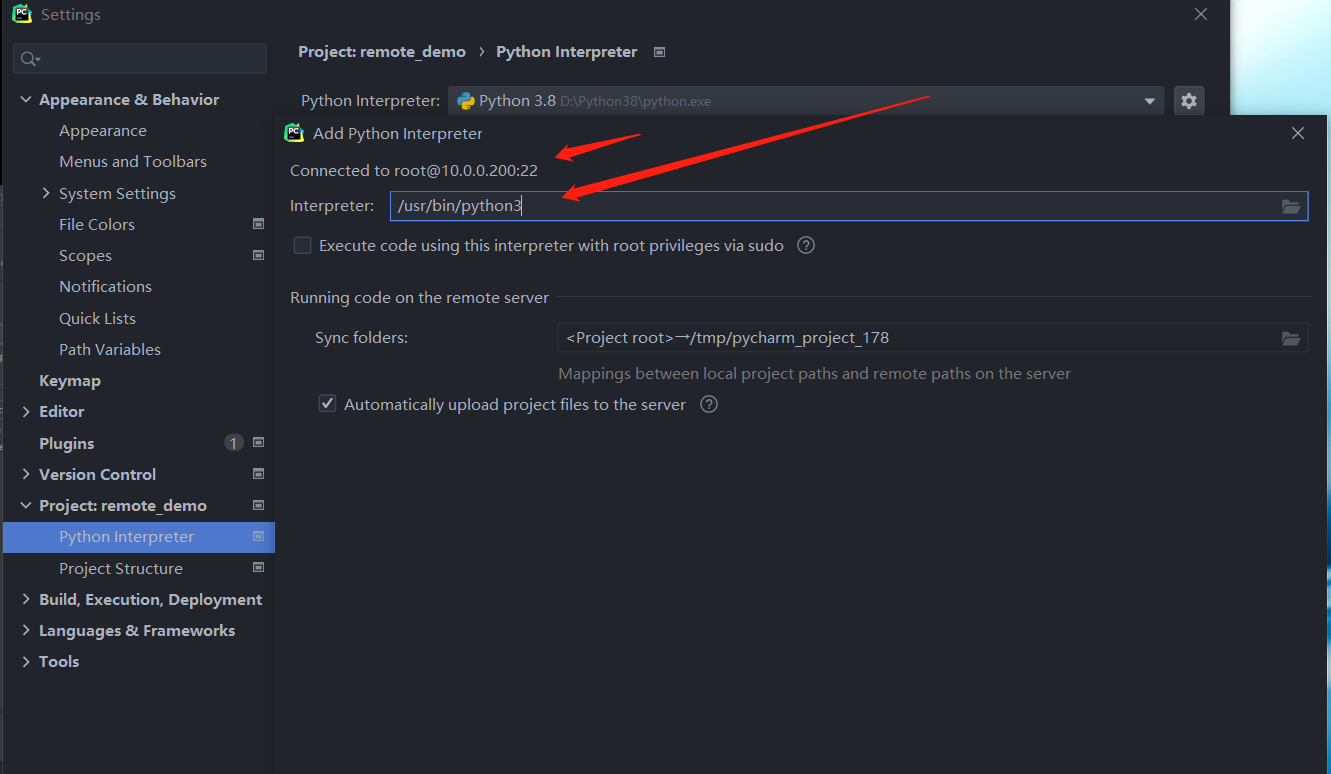Select Project Structure in the sidebar

click(x=121, y=569)
